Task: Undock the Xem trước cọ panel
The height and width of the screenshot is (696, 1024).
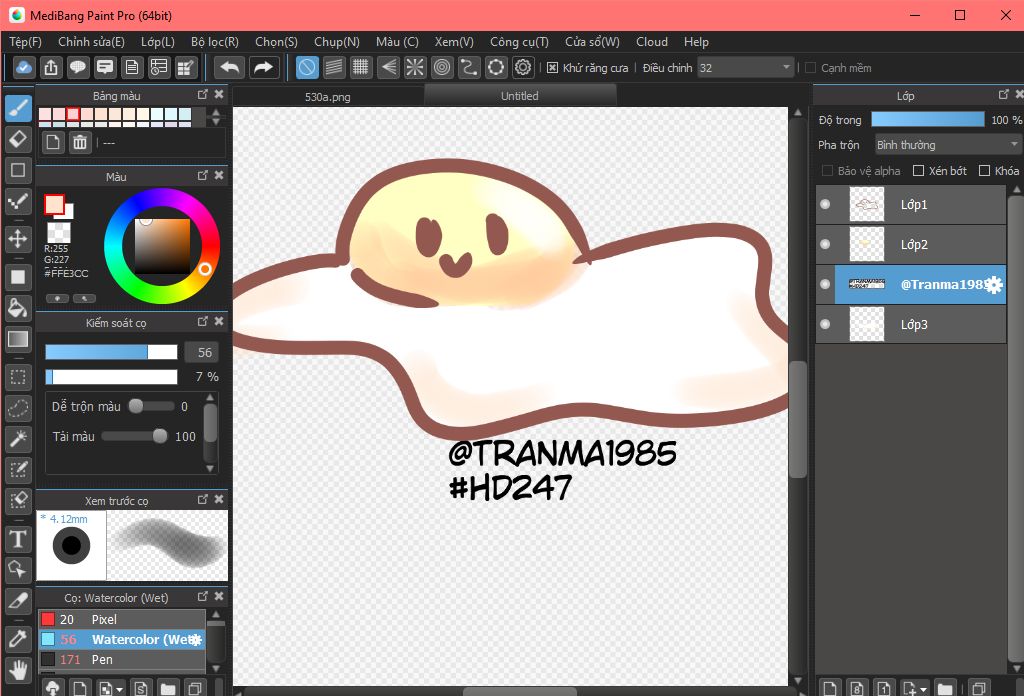Action: tap(202, 499)
